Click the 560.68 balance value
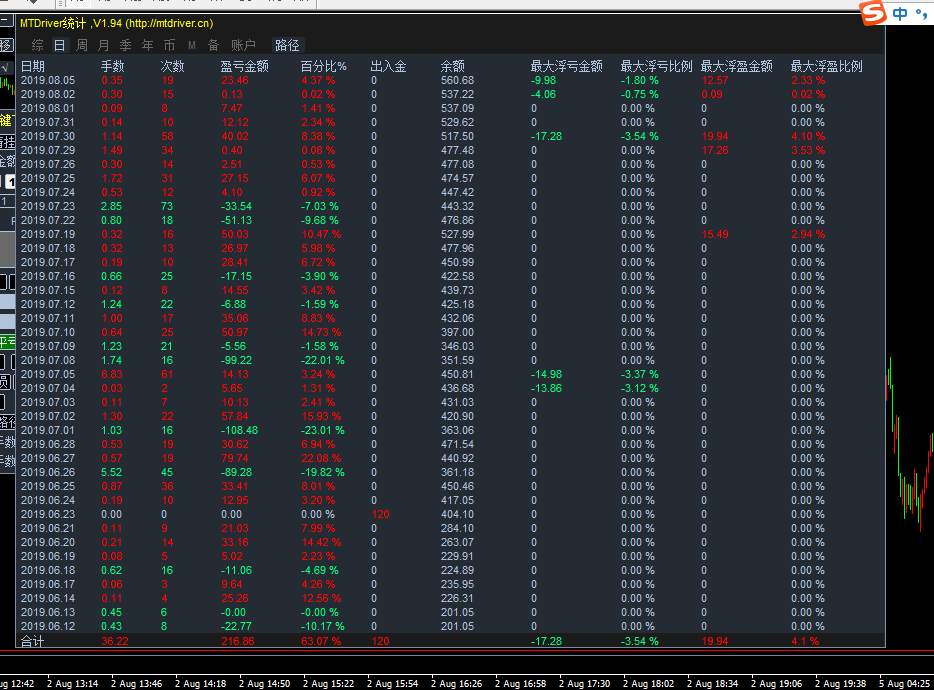Screen dimensions: 934x690 pos(457,80)
